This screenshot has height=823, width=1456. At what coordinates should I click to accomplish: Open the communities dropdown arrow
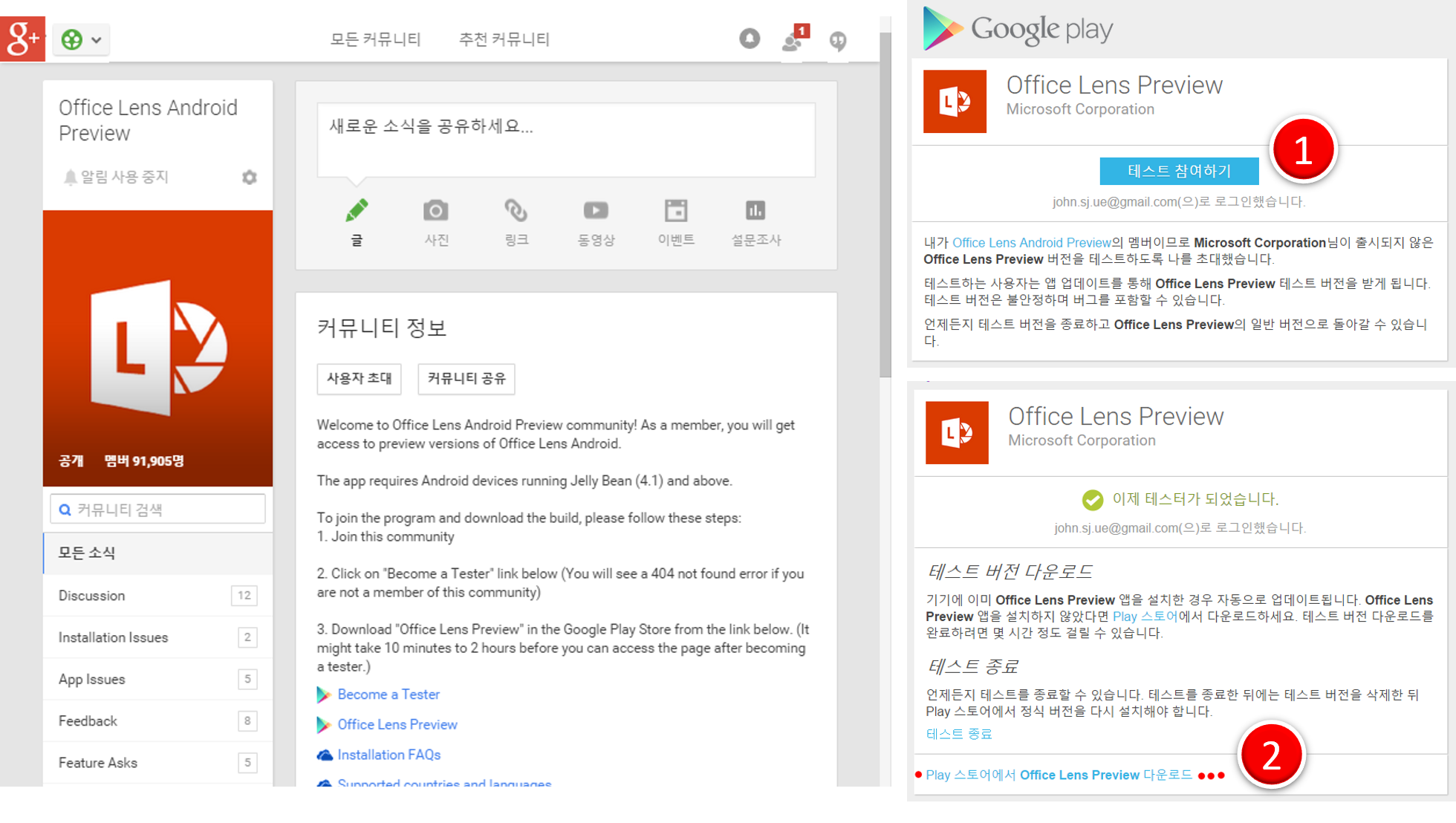tap(97, 40)
